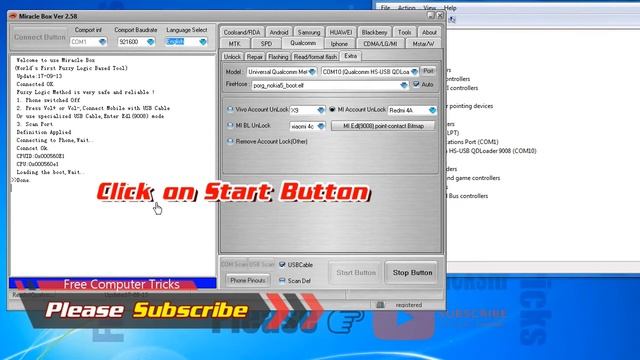This screenshot has height=360, width=640.
Task: Click the Device Manager toolbar icon
Action: click(x=451, y=20)
